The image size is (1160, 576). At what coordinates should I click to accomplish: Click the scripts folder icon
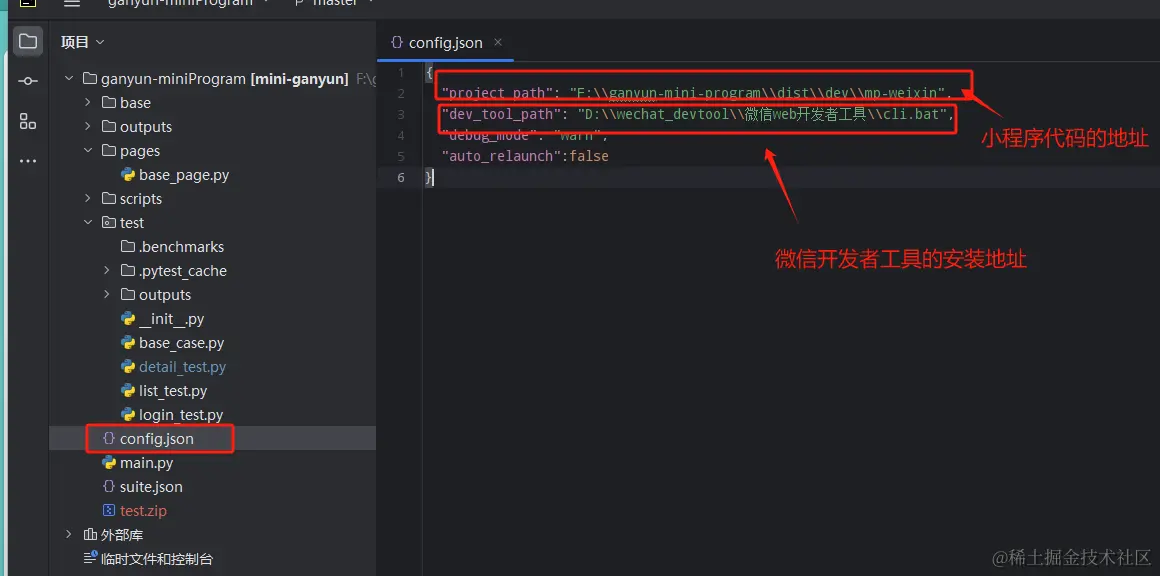tap(109, 198)
